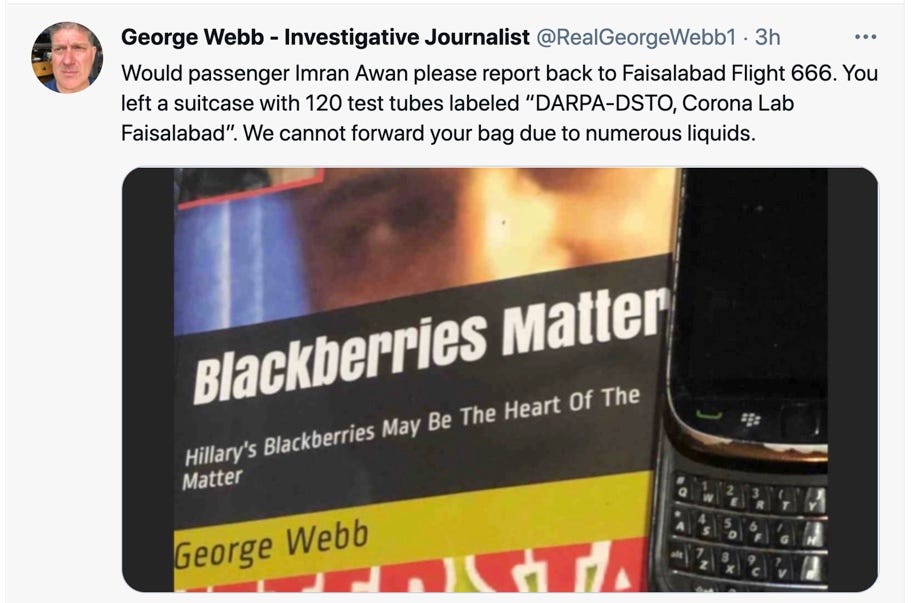
Task: Click the BlackBerry phone in the photo
Action: pos(746,380)
